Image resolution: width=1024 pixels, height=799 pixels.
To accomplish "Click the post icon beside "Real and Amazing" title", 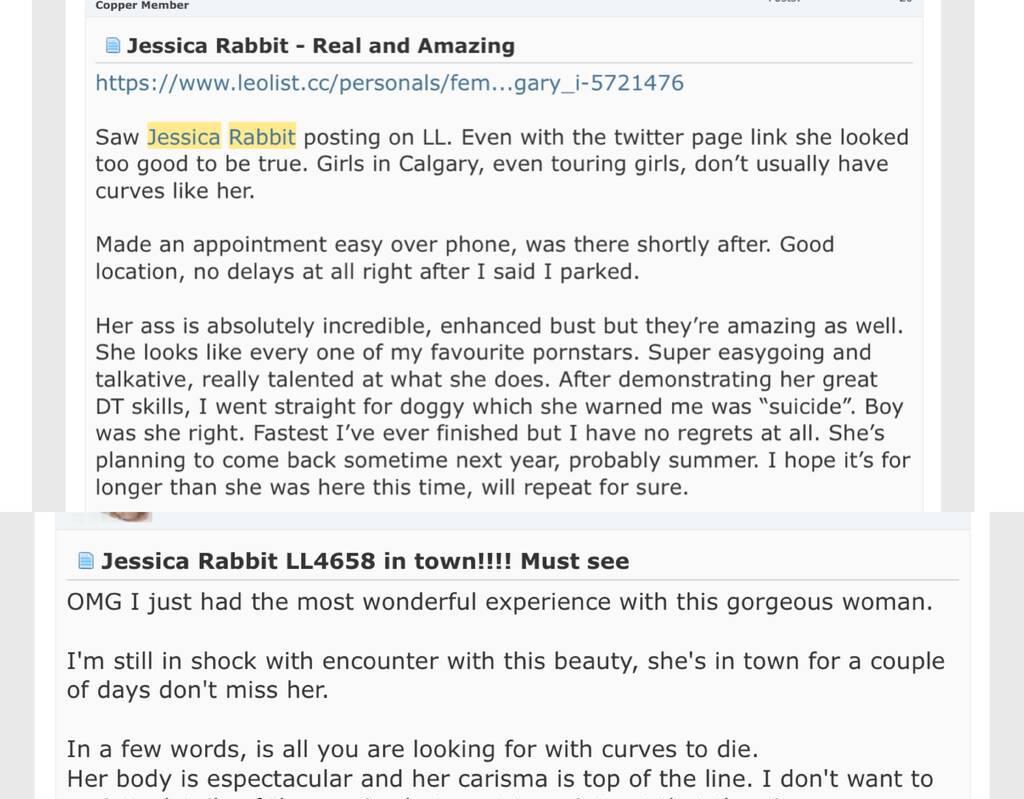I will pos(113,45).
